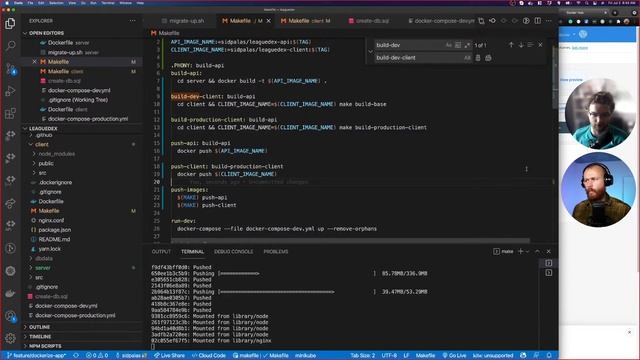Collapse the LEAGUEDEX folder section
This screenshot has height=360, width=640.
[x=82, y=128]
